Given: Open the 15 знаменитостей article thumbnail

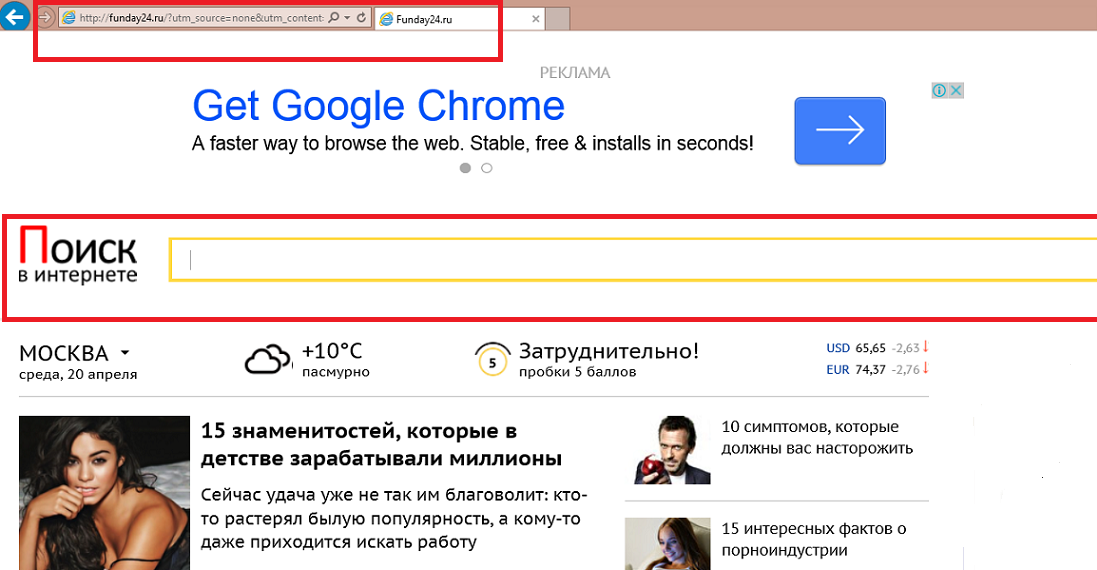Looking at the screenshot, I should pos(104,492).
